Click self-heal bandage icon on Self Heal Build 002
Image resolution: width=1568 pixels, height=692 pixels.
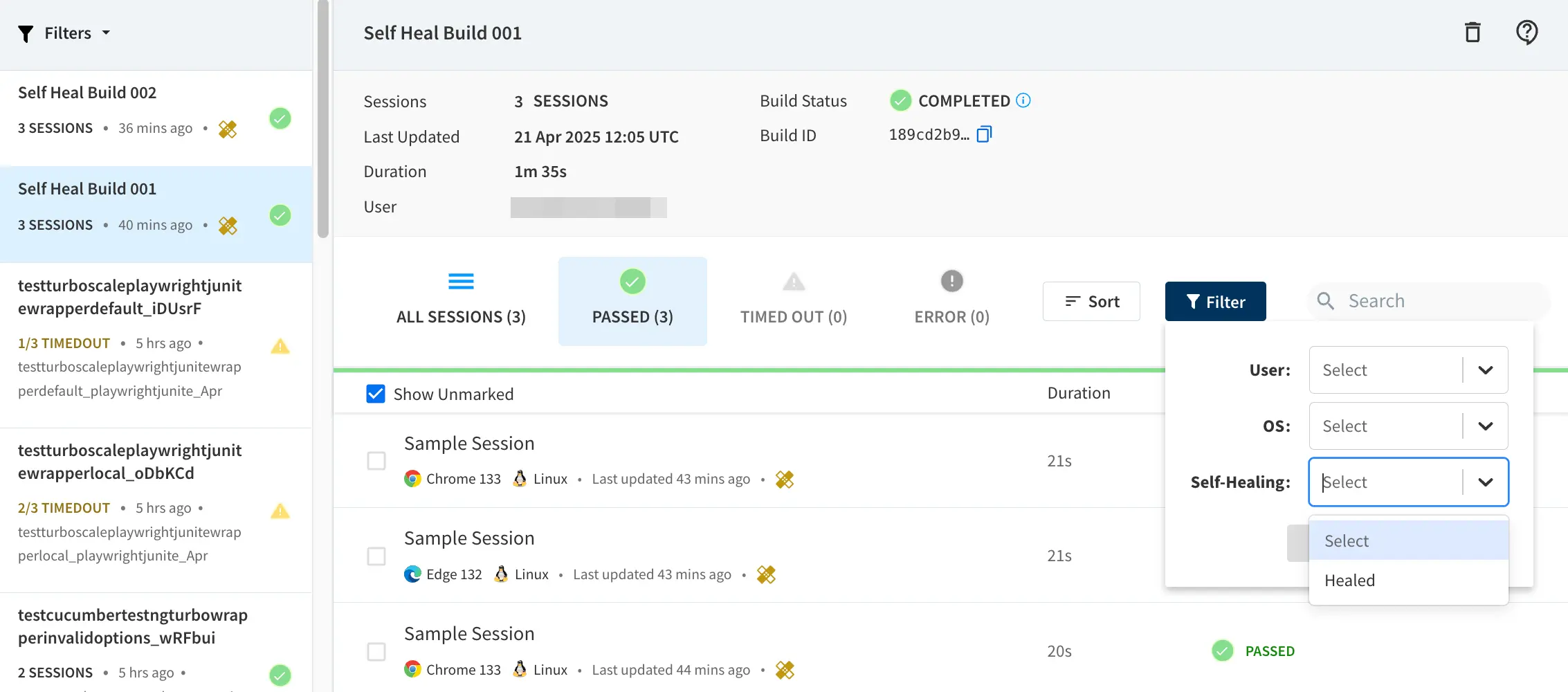tap(228, 129)
